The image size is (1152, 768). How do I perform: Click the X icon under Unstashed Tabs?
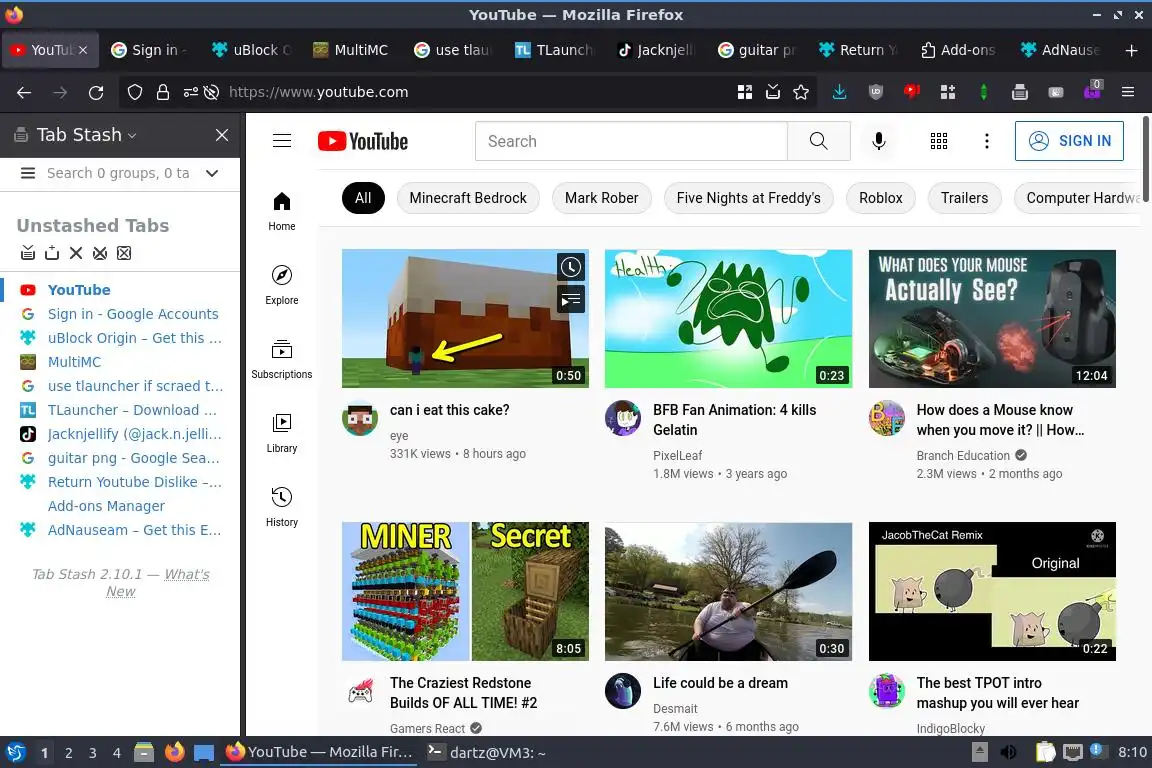coord(76,253)
